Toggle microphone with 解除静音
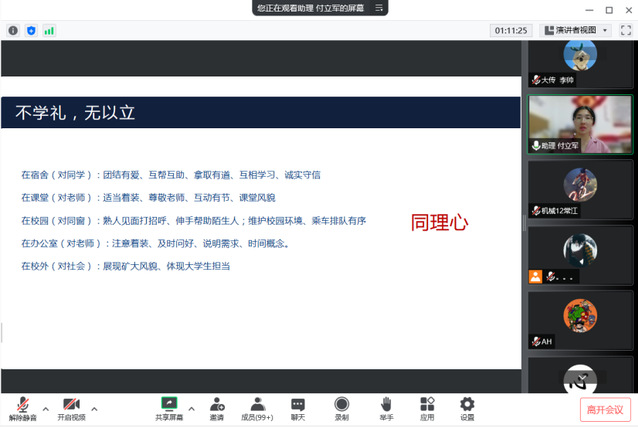This screenshot has height=428, width=638. point(22,408)
